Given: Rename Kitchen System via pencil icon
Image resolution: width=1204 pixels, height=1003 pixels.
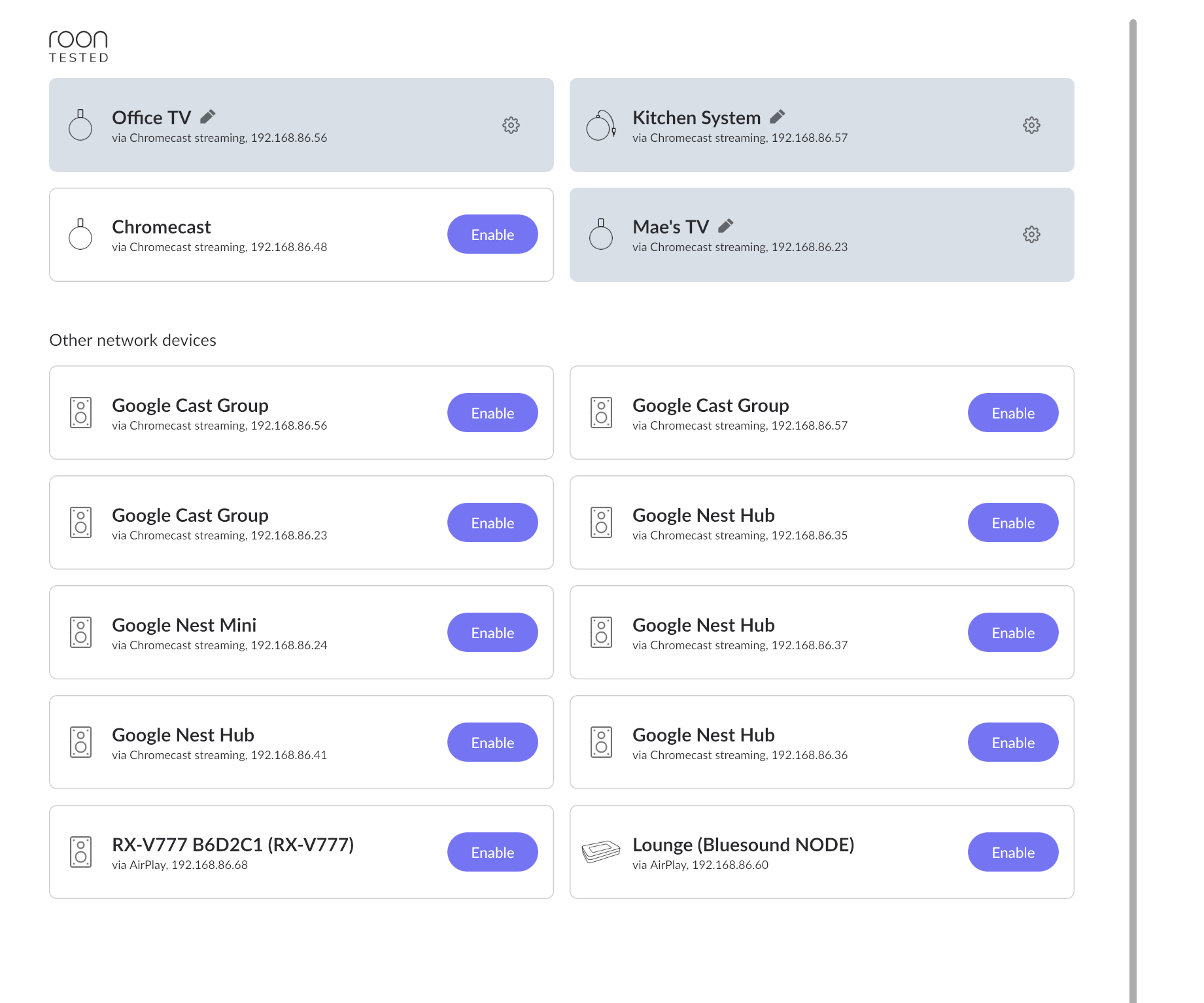Looking at the screenshot, I should (x=778, y=116).
